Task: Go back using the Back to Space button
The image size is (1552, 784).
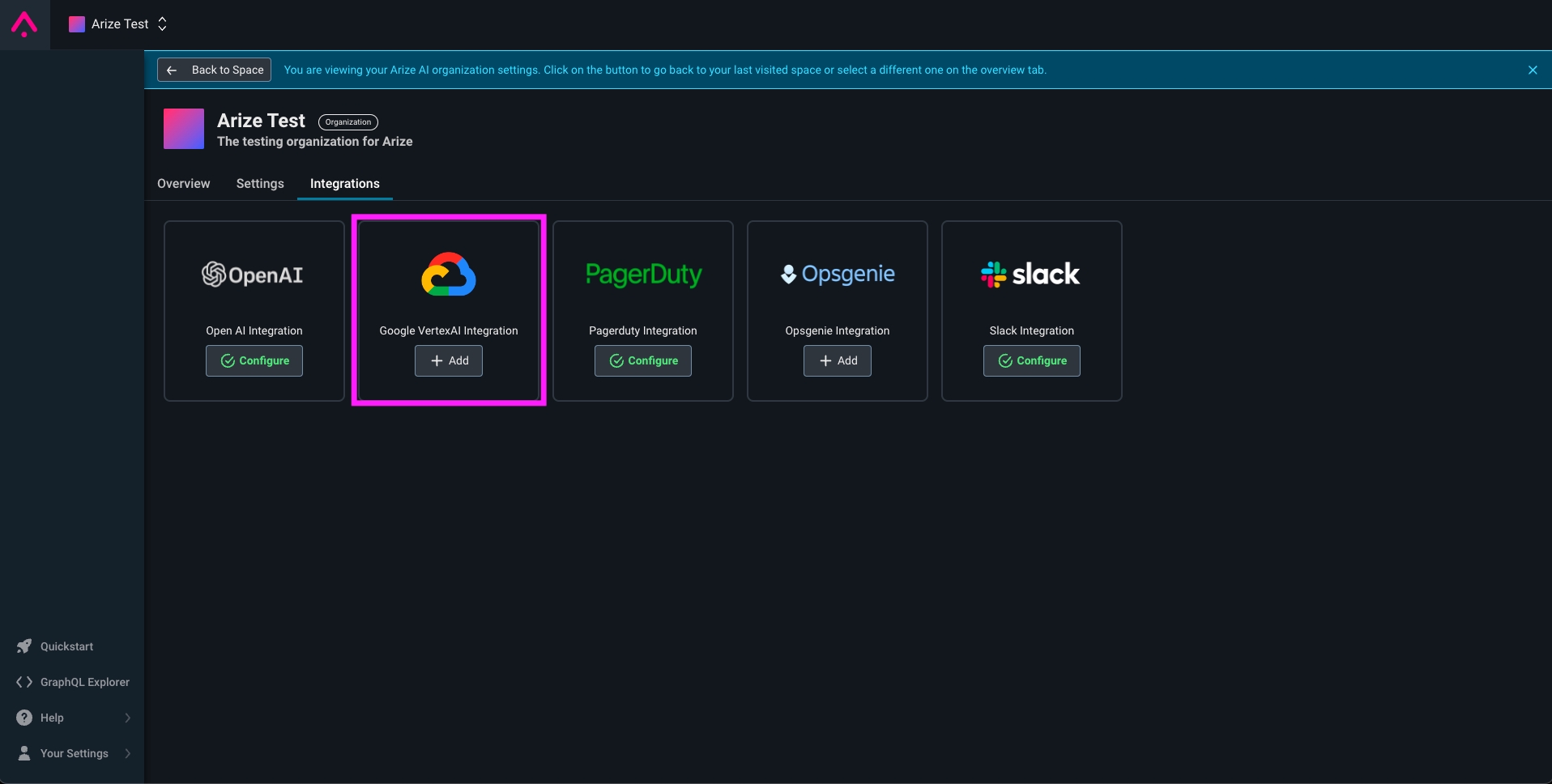Action: pos(214,70)
